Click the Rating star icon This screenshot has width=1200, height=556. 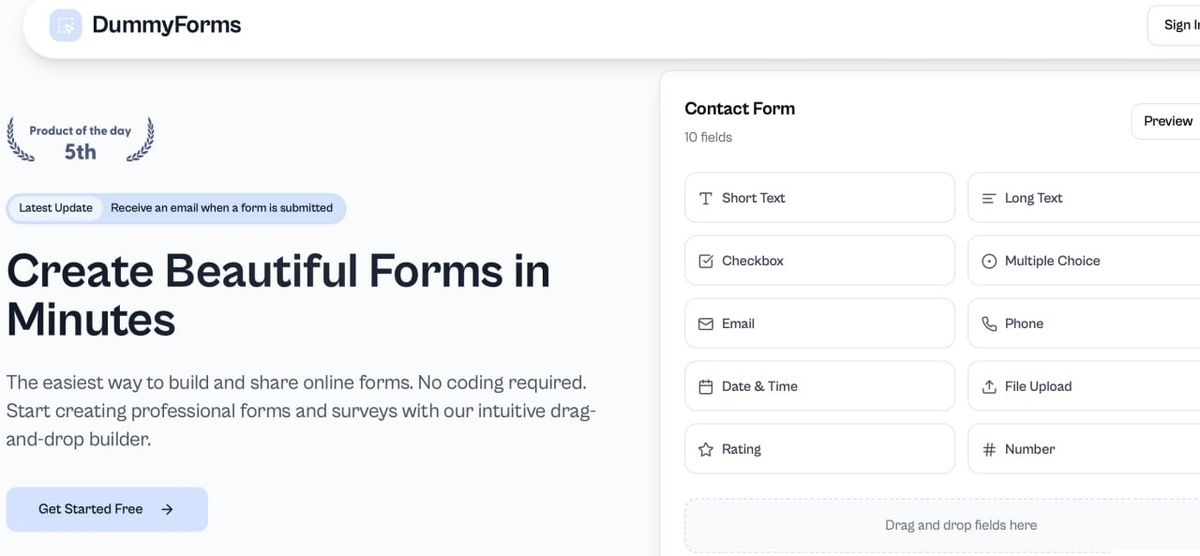(705, 450)
